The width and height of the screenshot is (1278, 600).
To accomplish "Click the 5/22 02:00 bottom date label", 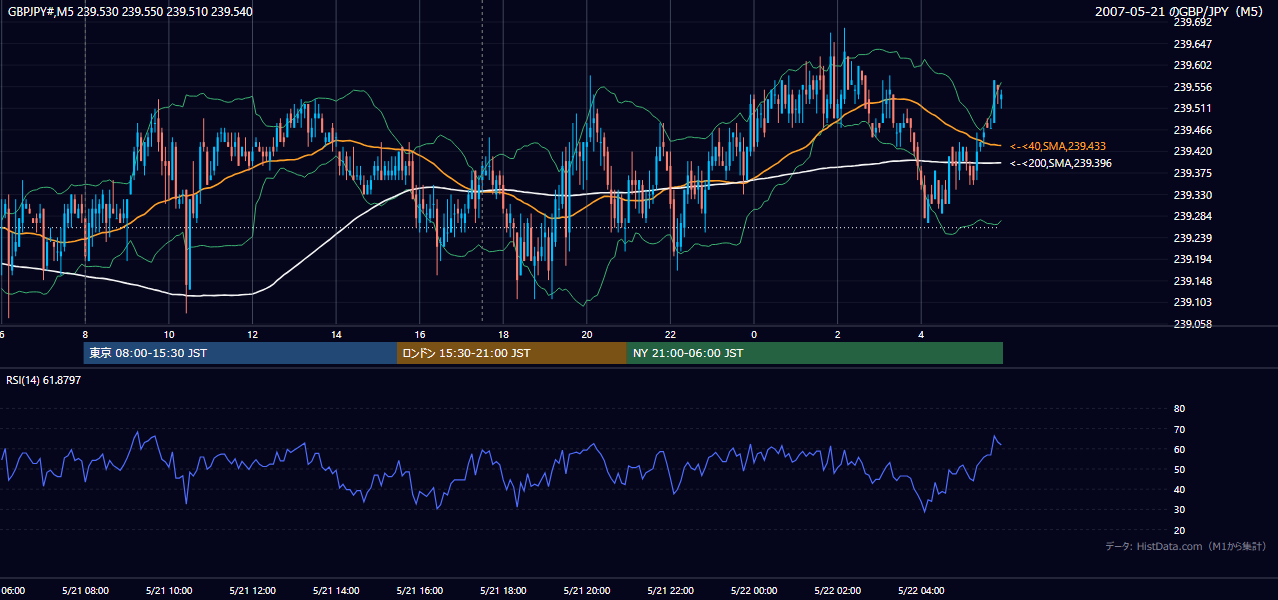I will tap(837, 591).
